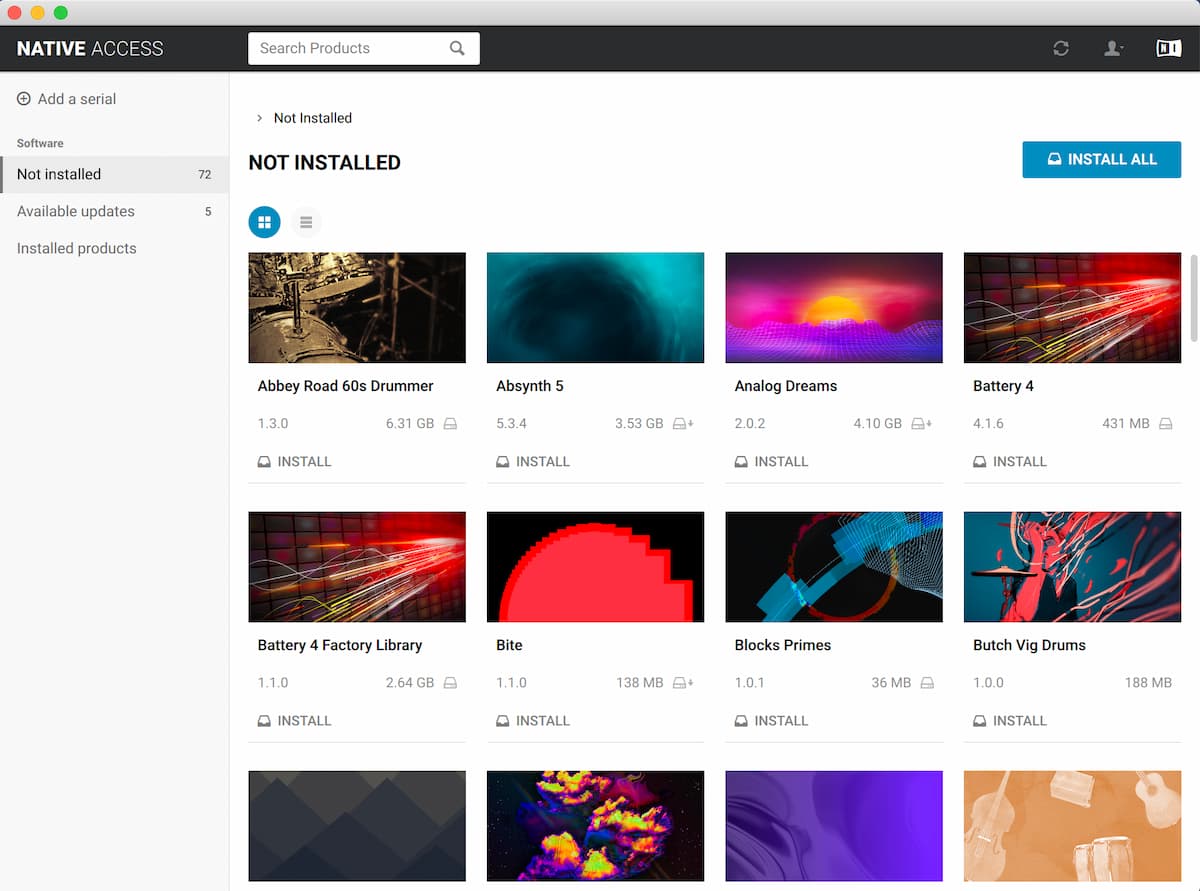The width and height of the screenshot is (1200, 891).
Task: Click the Battery 4 artwork thumbnail
Action: tap(1072, 308)
